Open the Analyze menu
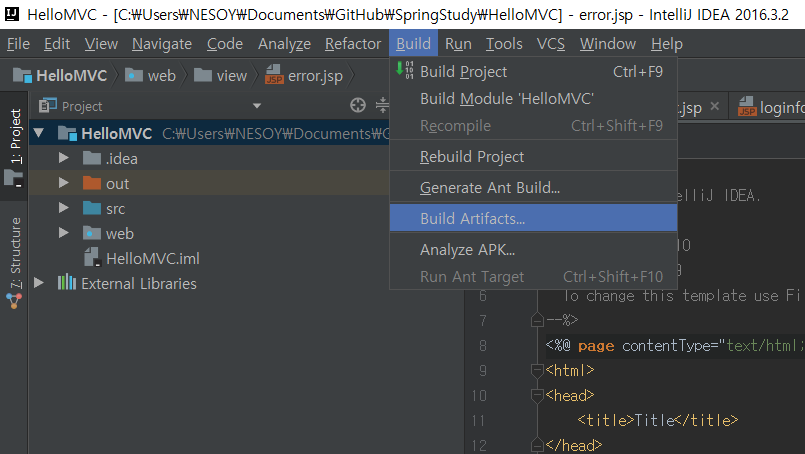The height and width of the screenshot is (454, 805). click(x=284, y=44)
